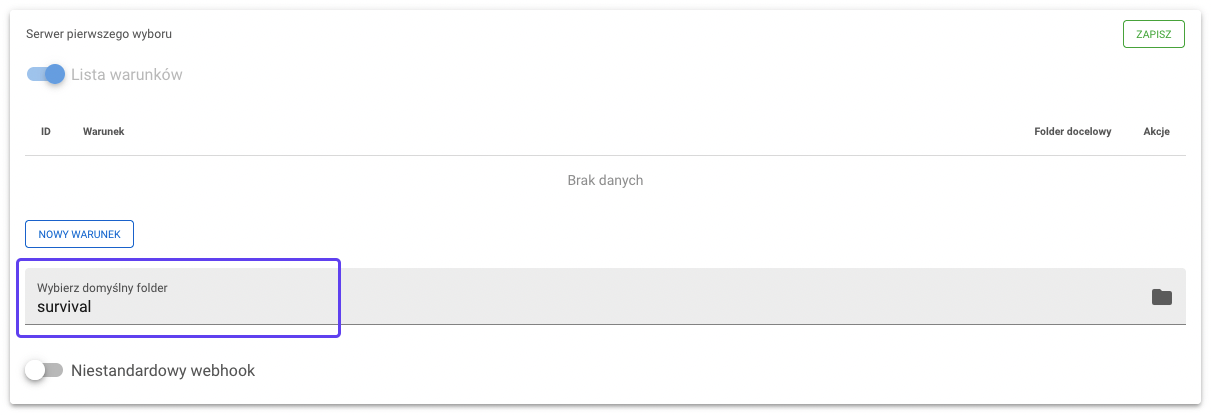Click the Serwer pierwszego wyboru title
Screen dimensions: 1211x415
tap(99, 34)
